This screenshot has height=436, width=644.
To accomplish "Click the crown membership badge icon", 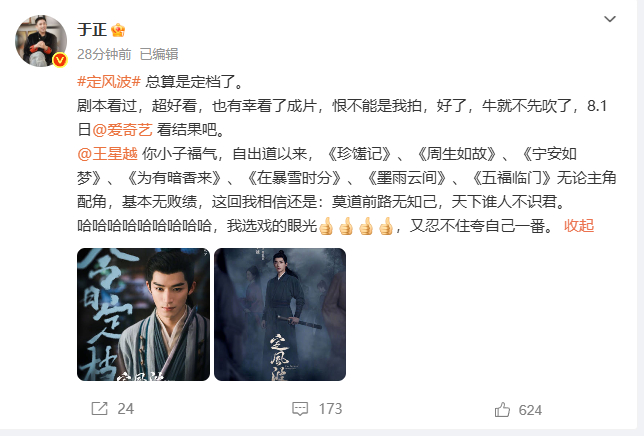I will point(118,30).
